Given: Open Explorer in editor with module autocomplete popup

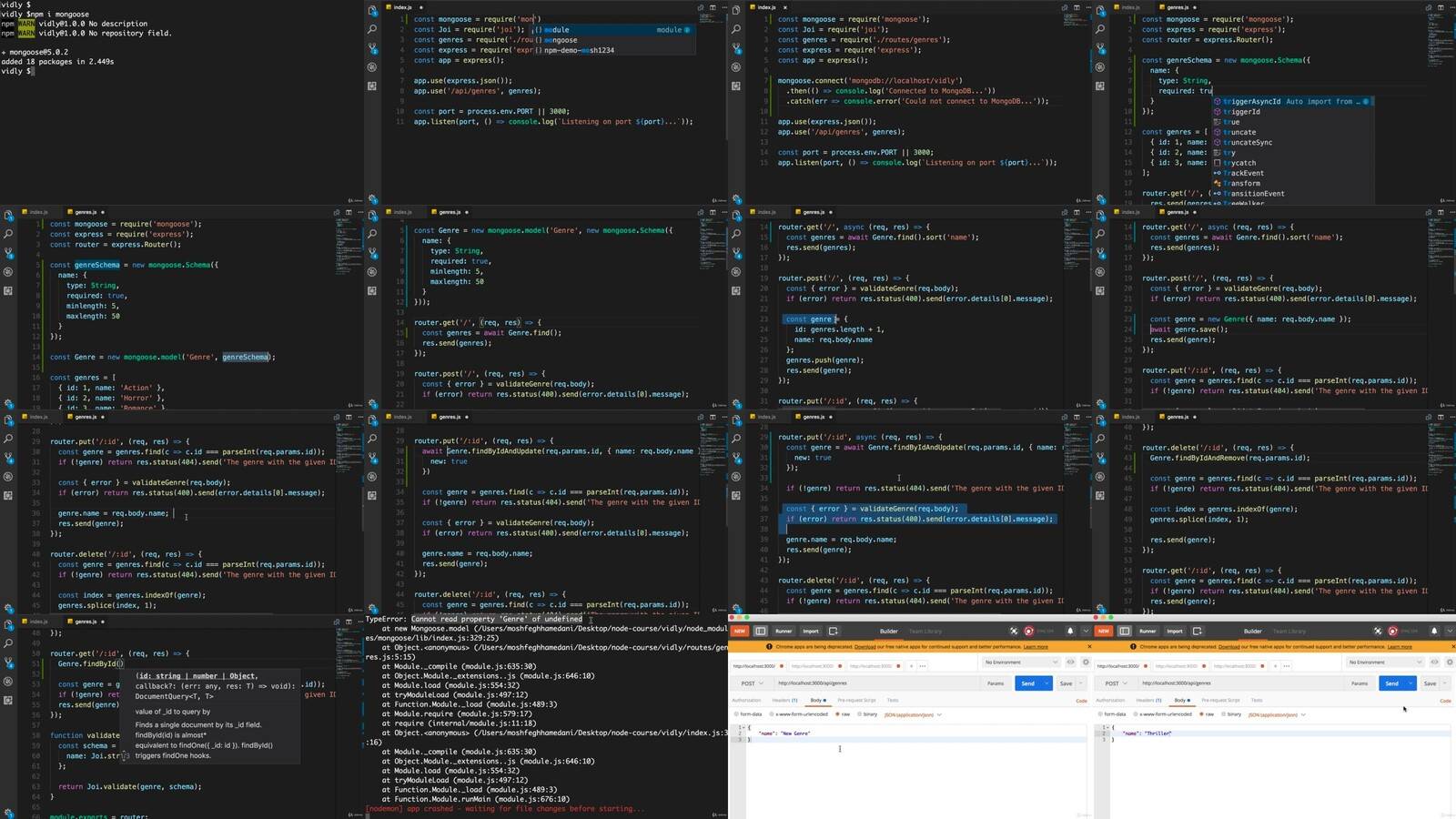Looking at the screenshot, I should (372, 10).
